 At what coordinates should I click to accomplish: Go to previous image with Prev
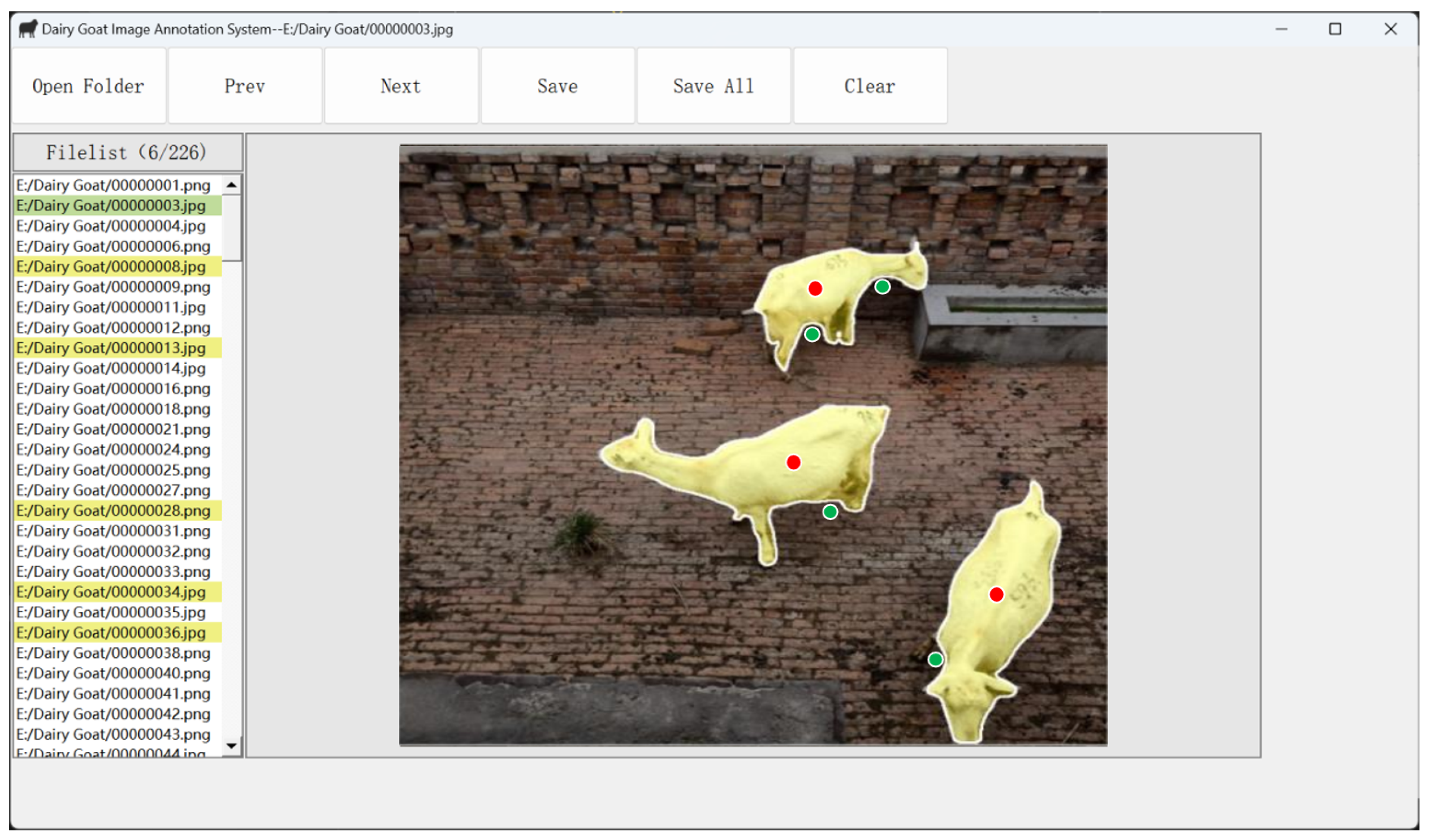pyautogui.click(x=245, y=86)
